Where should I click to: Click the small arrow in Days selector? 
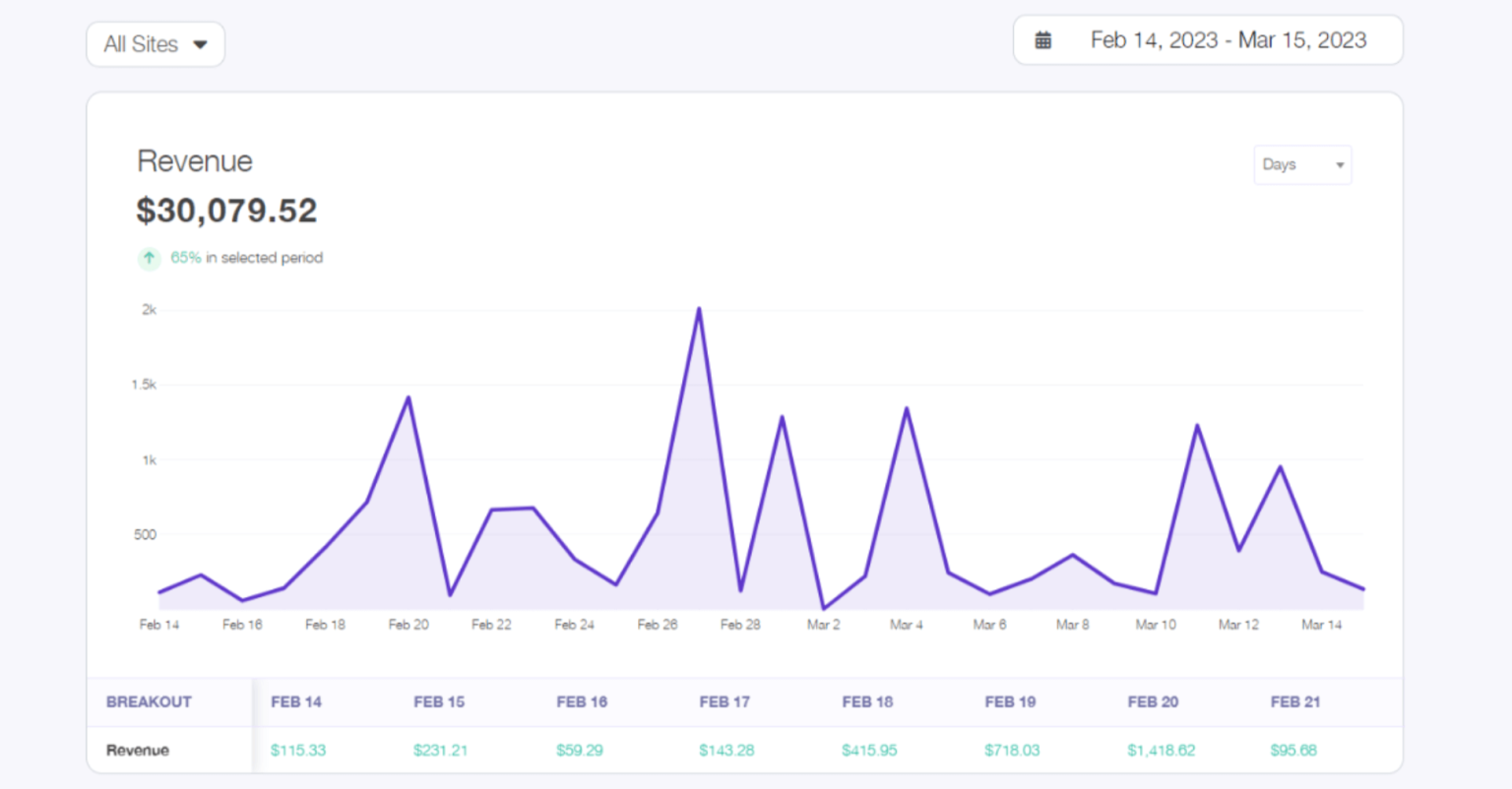(x=1340, y=165)
